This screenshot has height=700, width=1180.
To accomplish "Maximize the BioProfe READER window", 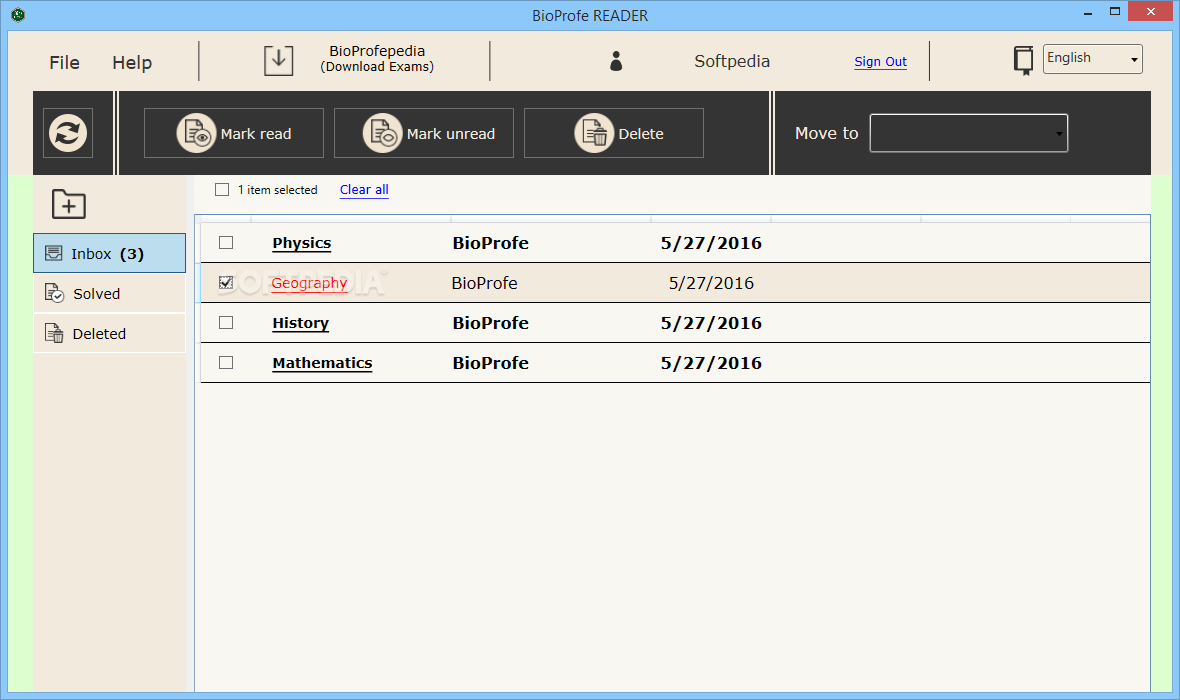I will (1115, 11).
